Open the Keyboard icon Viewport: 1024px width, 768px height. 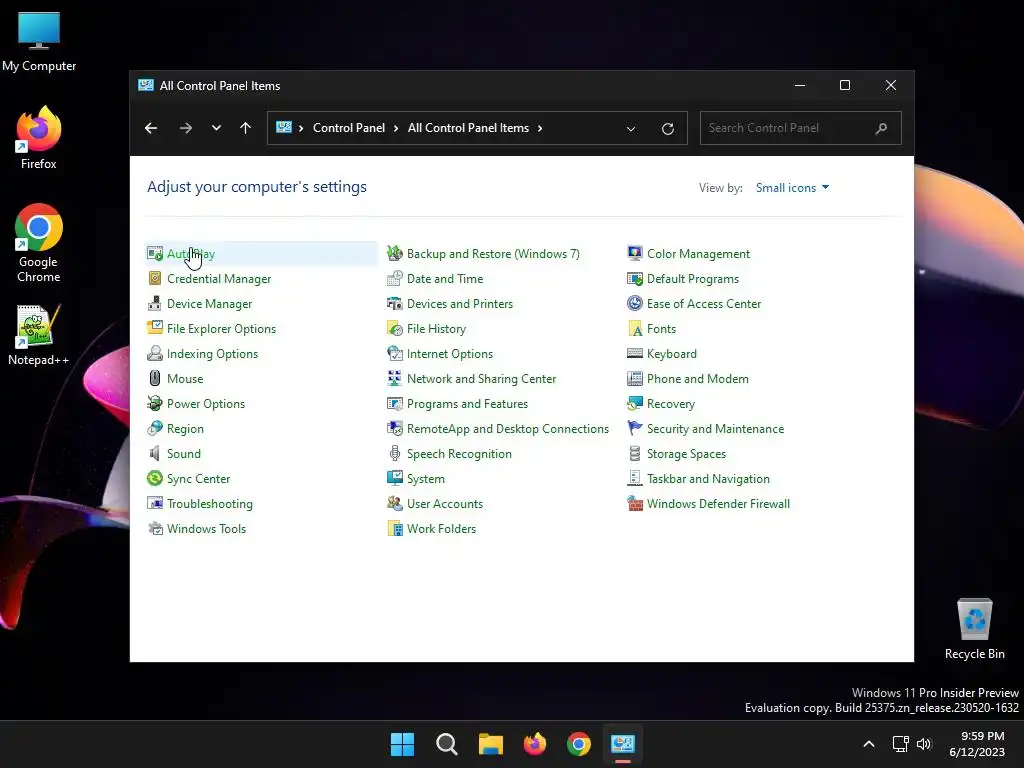tap(635, 353)
